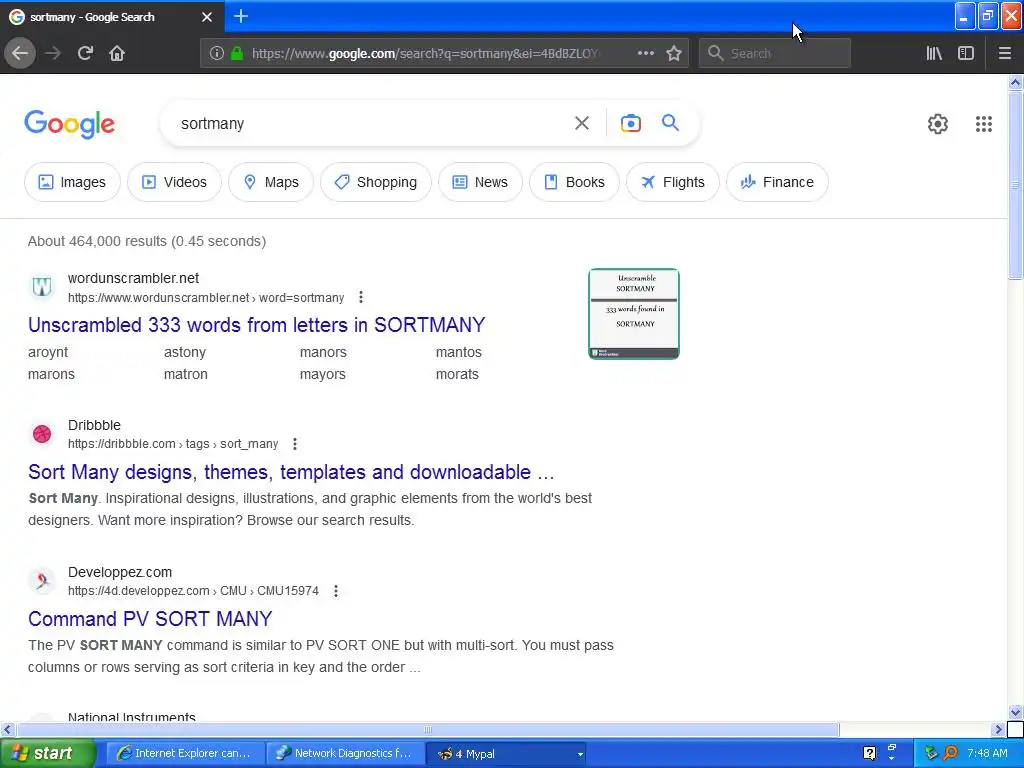
Task: Open options menu for wordunscrambler.net result
Action: point(360,297)
